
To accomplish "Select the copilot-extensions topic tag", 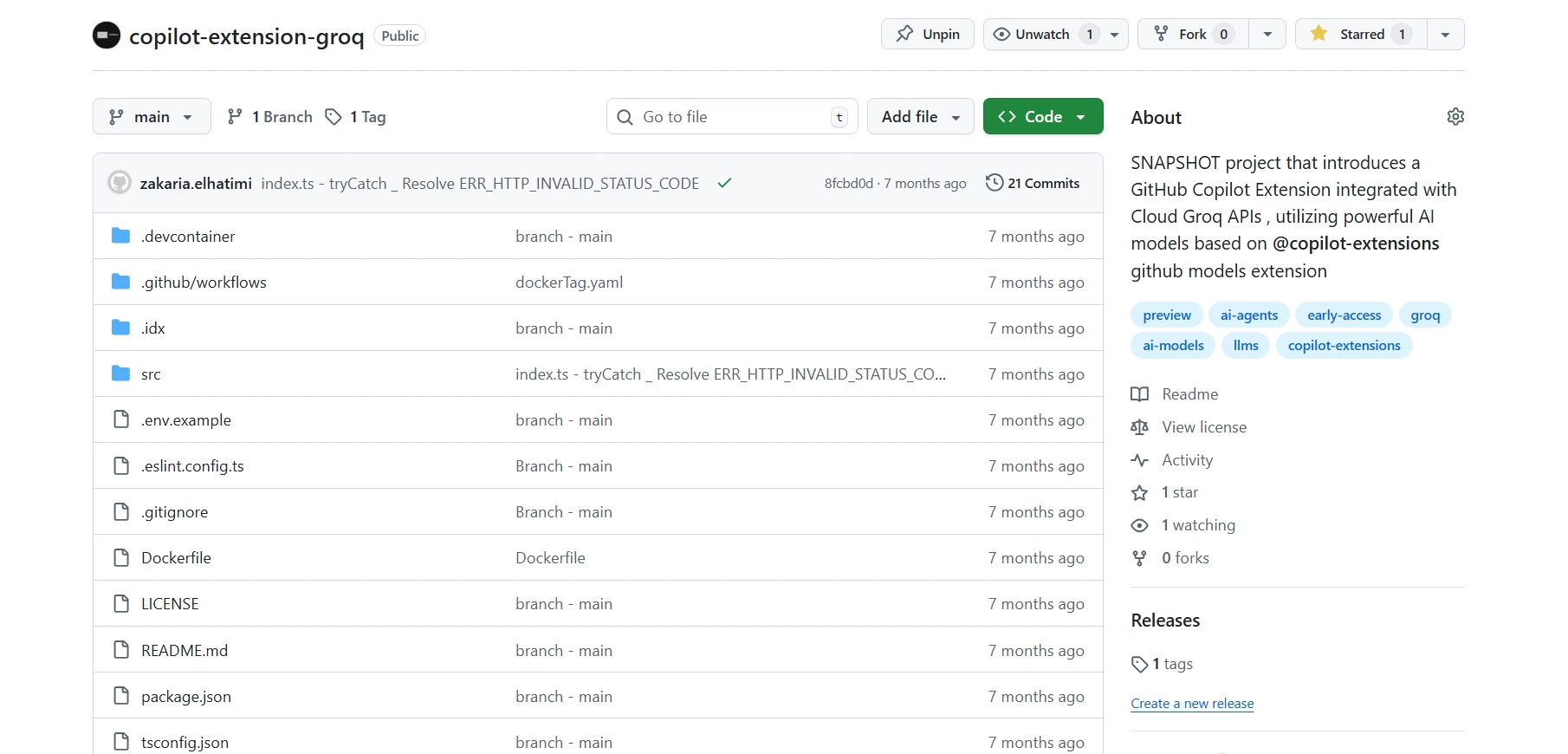I will coord(1344,345).
